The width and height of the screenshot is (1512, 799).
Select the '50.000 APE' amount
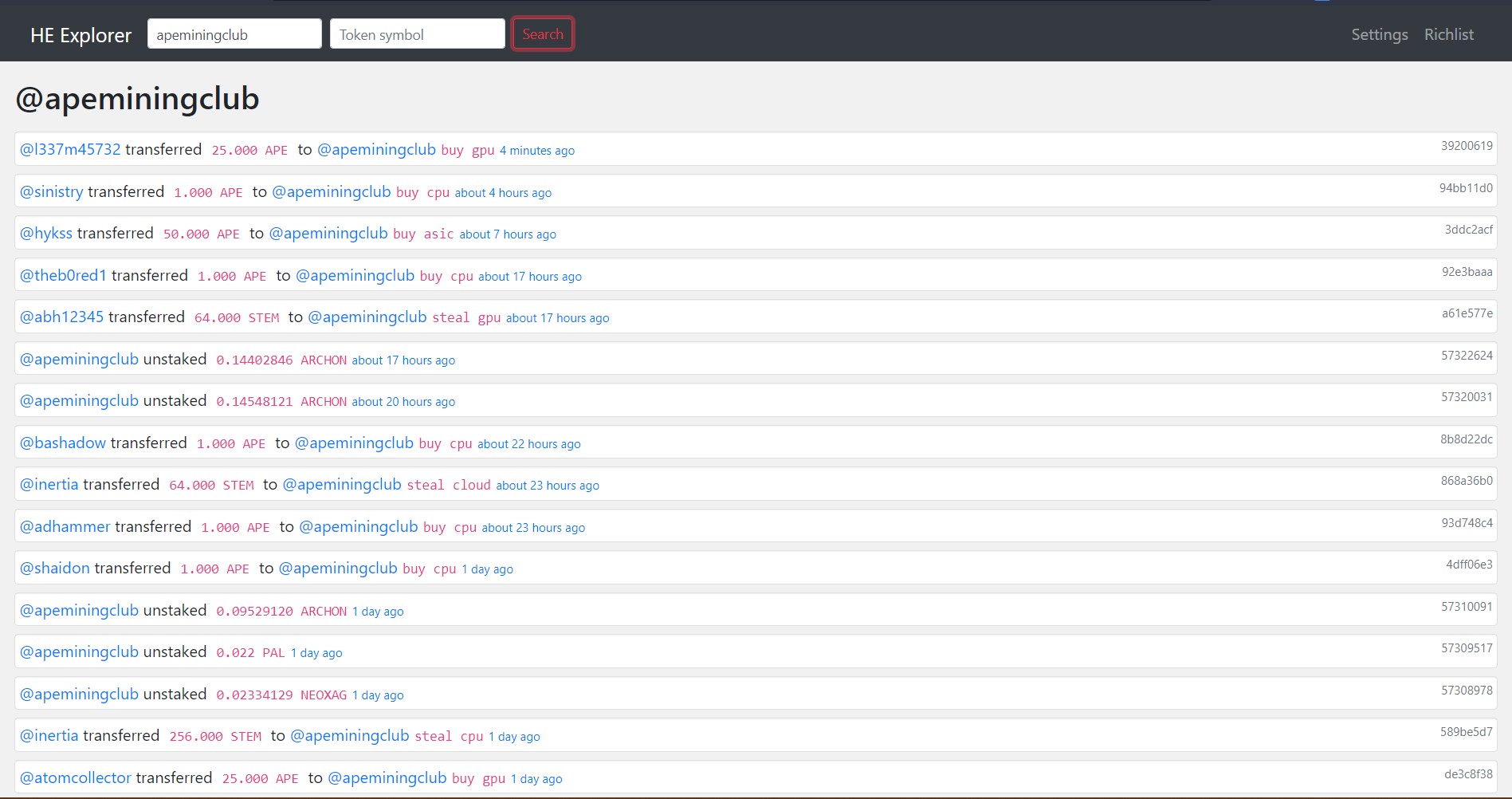(x=202, y=234)
